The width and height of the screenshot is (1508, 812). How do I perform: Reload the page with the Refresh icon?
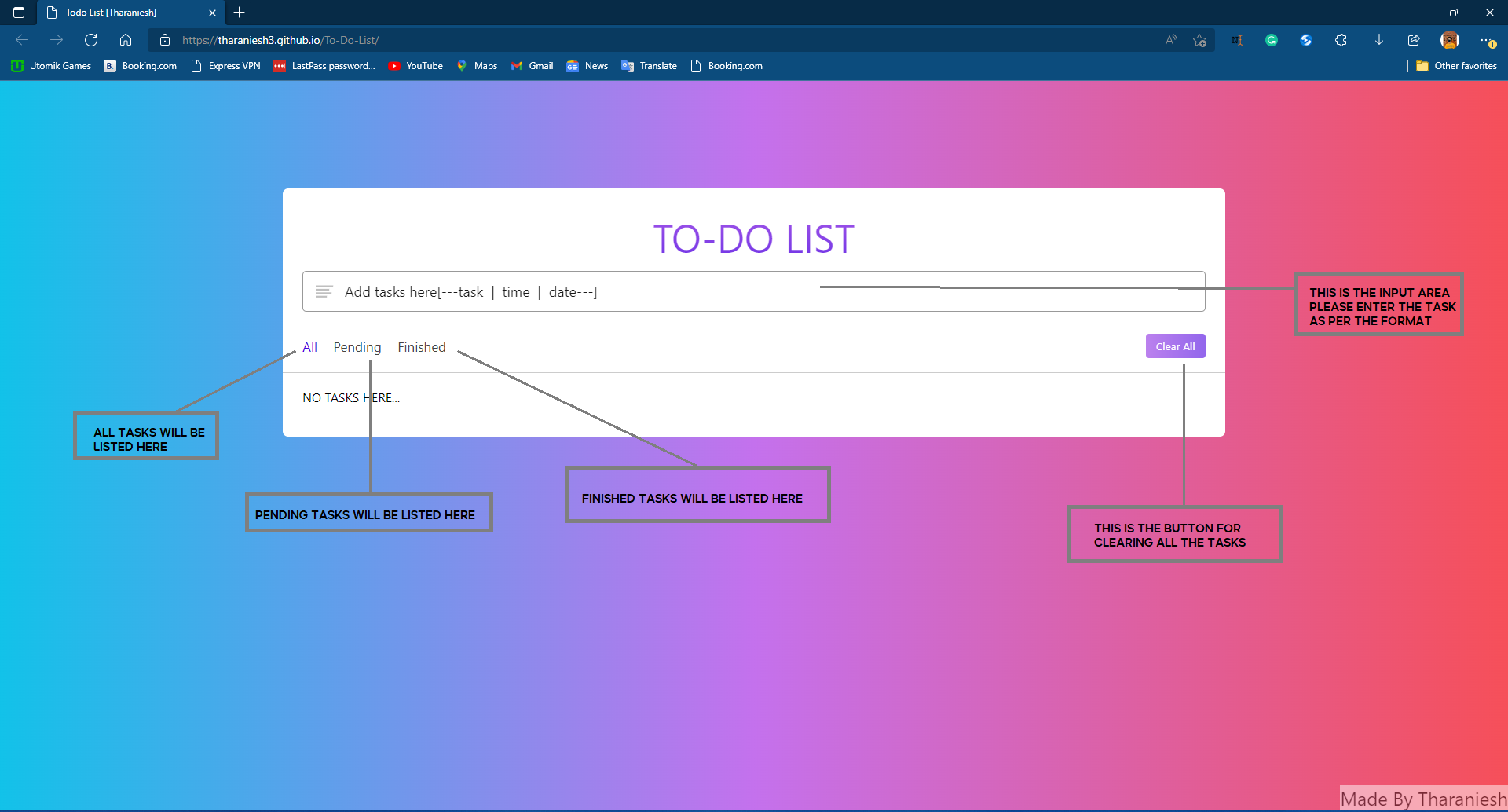(x=91, y=40)
